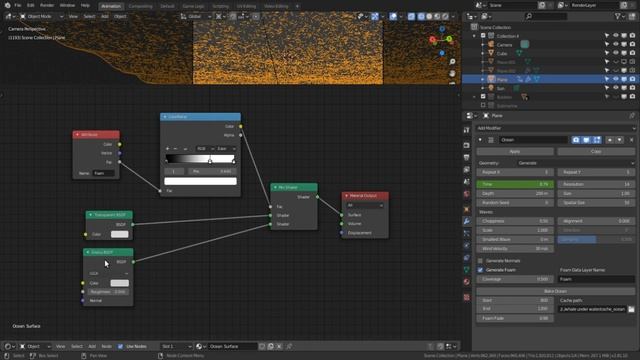Add a new workspace tab

click(297, 6)
